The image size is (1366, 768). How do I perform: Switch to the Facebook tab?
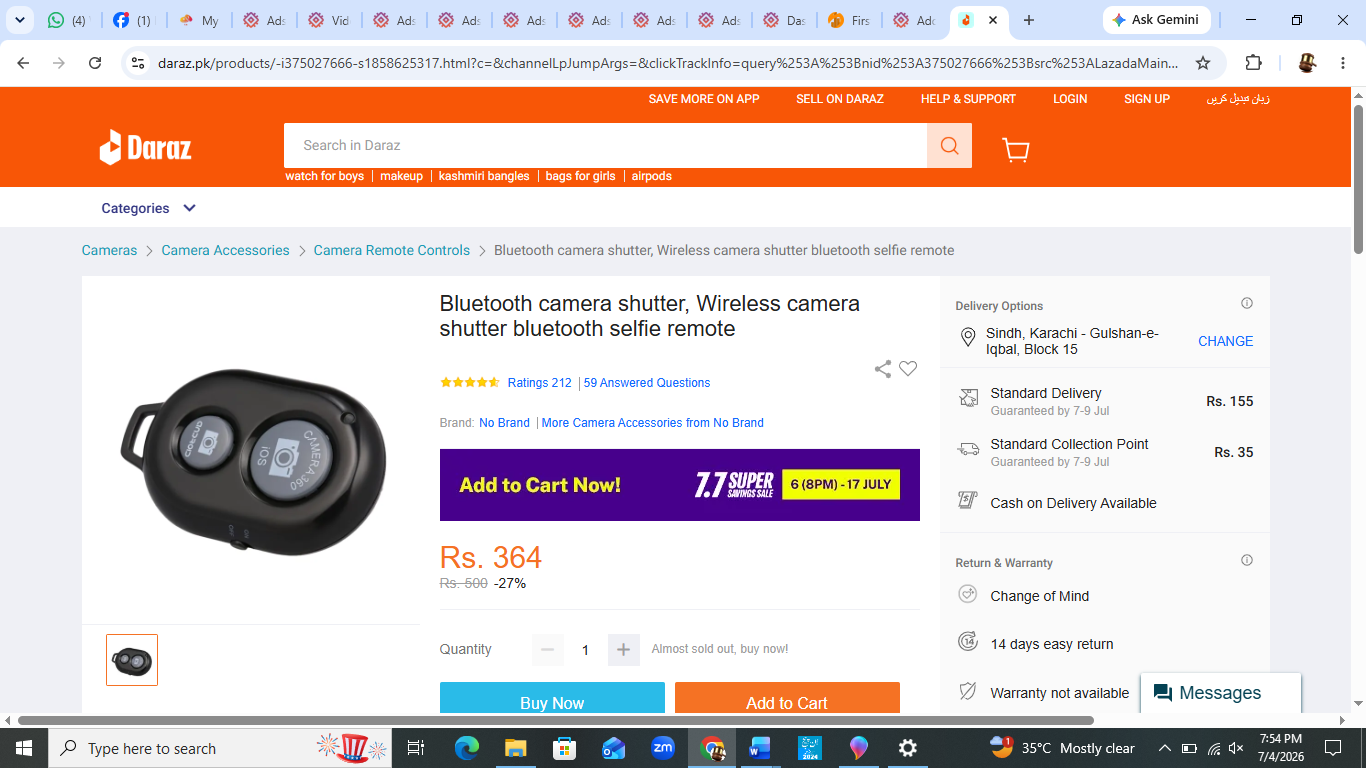click(x=133, y=20)
